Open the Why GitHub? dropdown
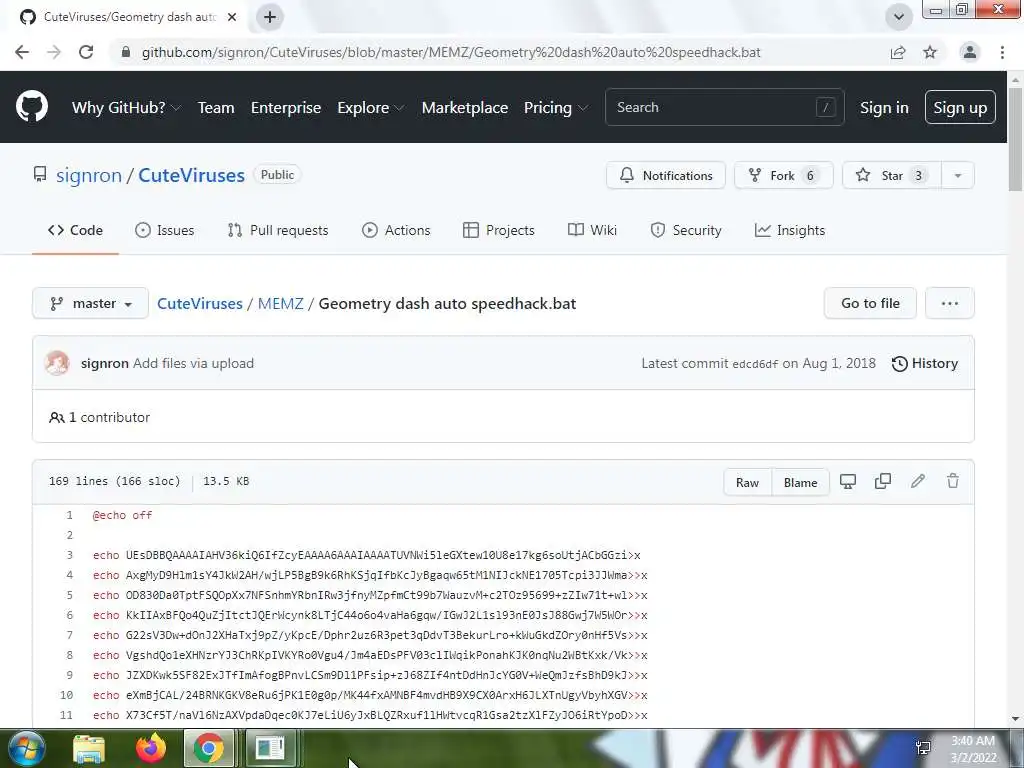 tap(125, 108)
